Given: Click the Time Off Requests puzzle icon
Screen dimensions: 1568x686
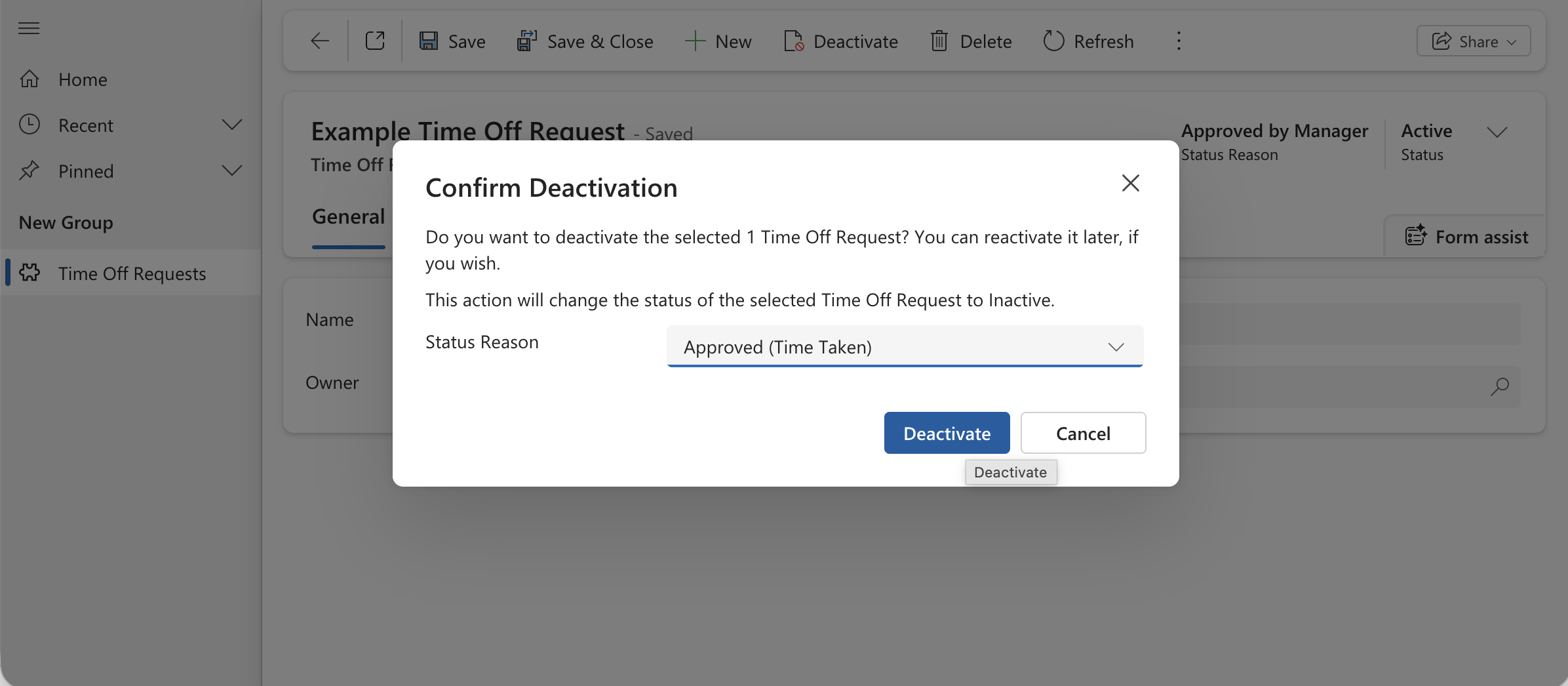Looking at the screenshot, I should pos(29,273).
